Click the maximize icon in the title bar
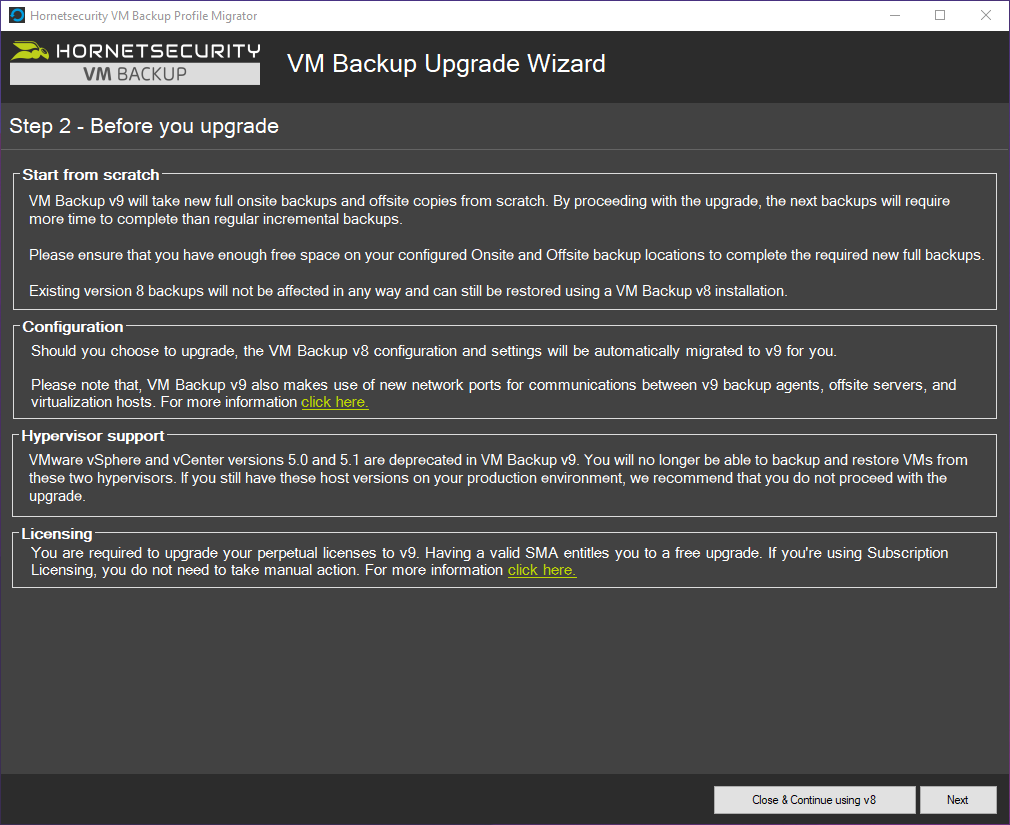 [x=940, y=15]
